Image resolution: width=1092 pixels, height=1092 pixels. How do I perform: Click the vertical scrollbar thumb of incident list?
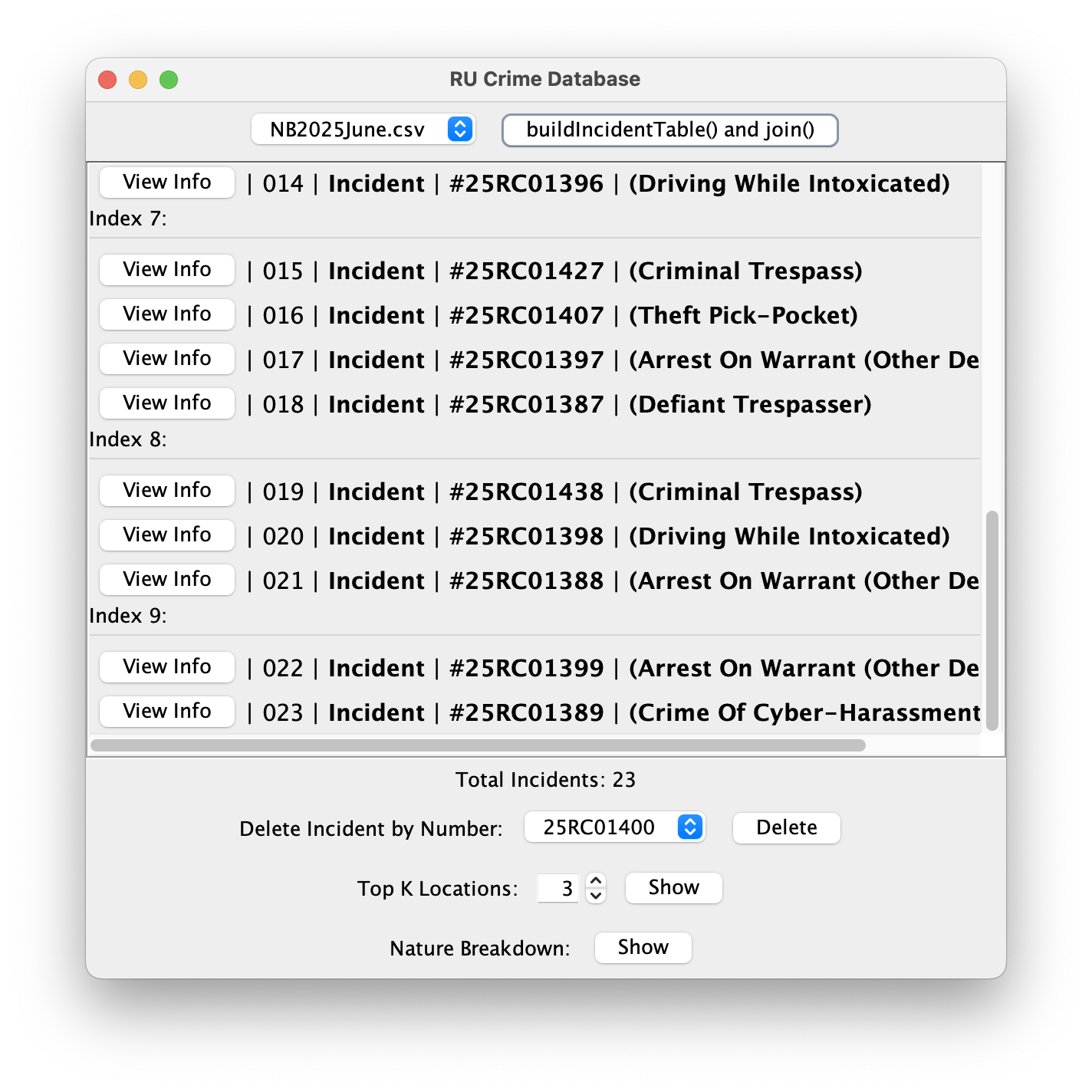point(992,620)
